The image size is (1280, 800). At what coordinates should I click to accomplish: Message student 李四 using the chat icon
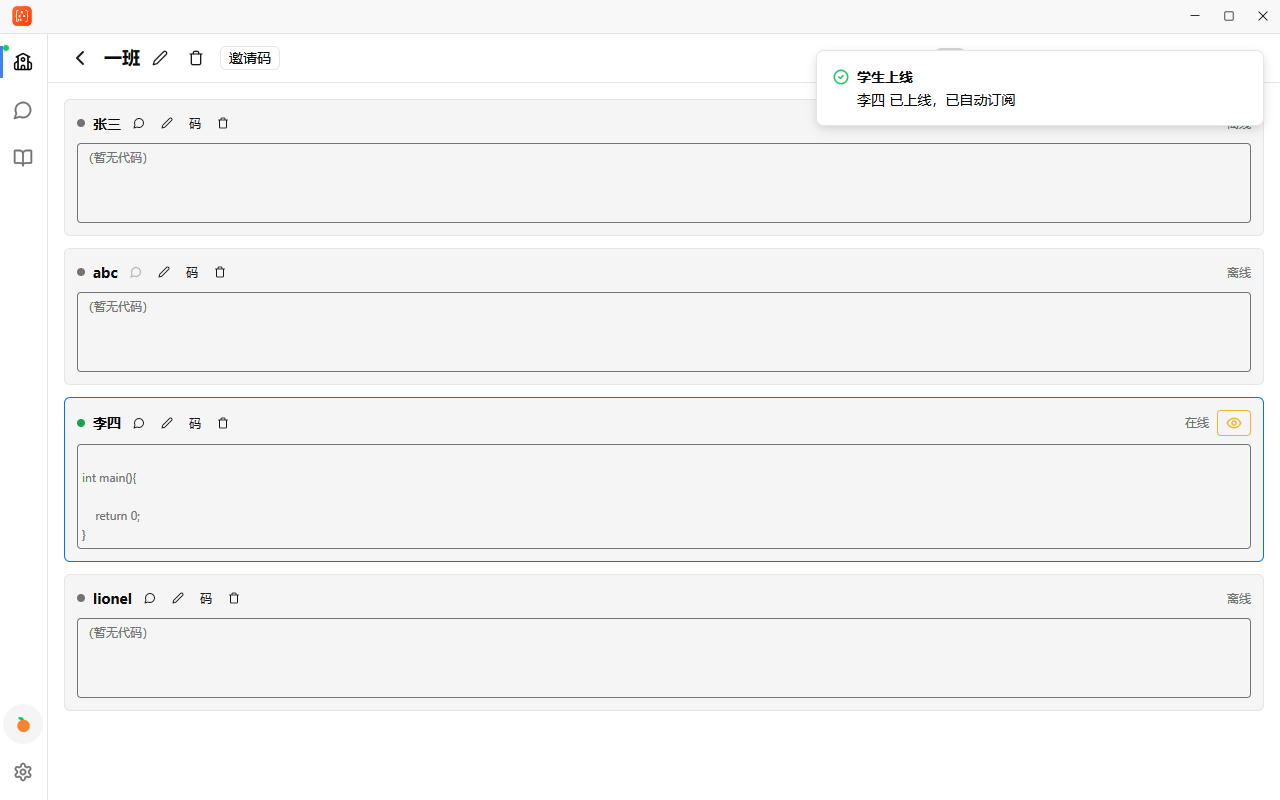pos(139,423)
